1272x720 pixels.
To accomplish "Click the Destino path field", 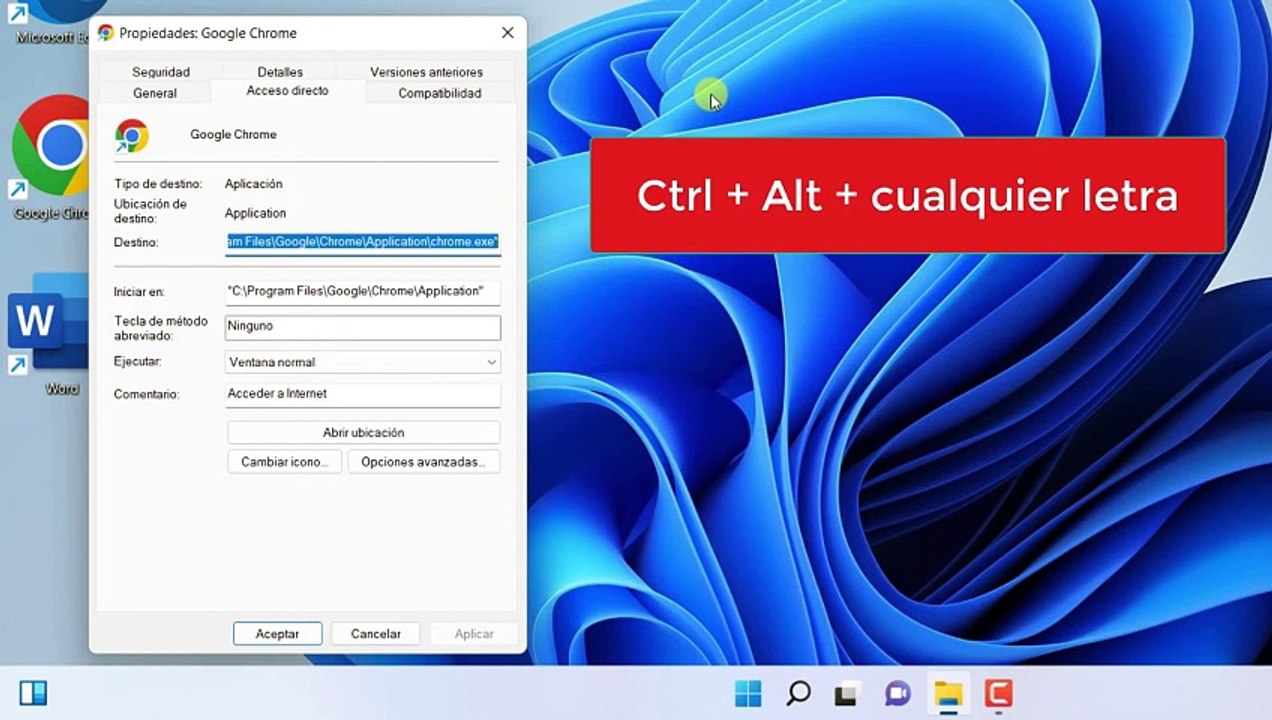I will click(363, 242).
